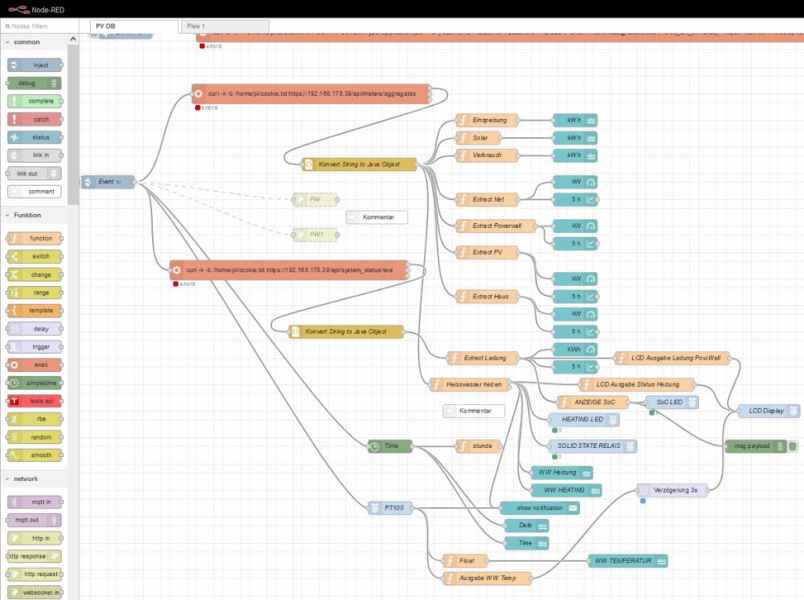The height and width of the screenshot is (600, 804).
Task: Select the mqtt in node in the palette
Action: (34, 502)
